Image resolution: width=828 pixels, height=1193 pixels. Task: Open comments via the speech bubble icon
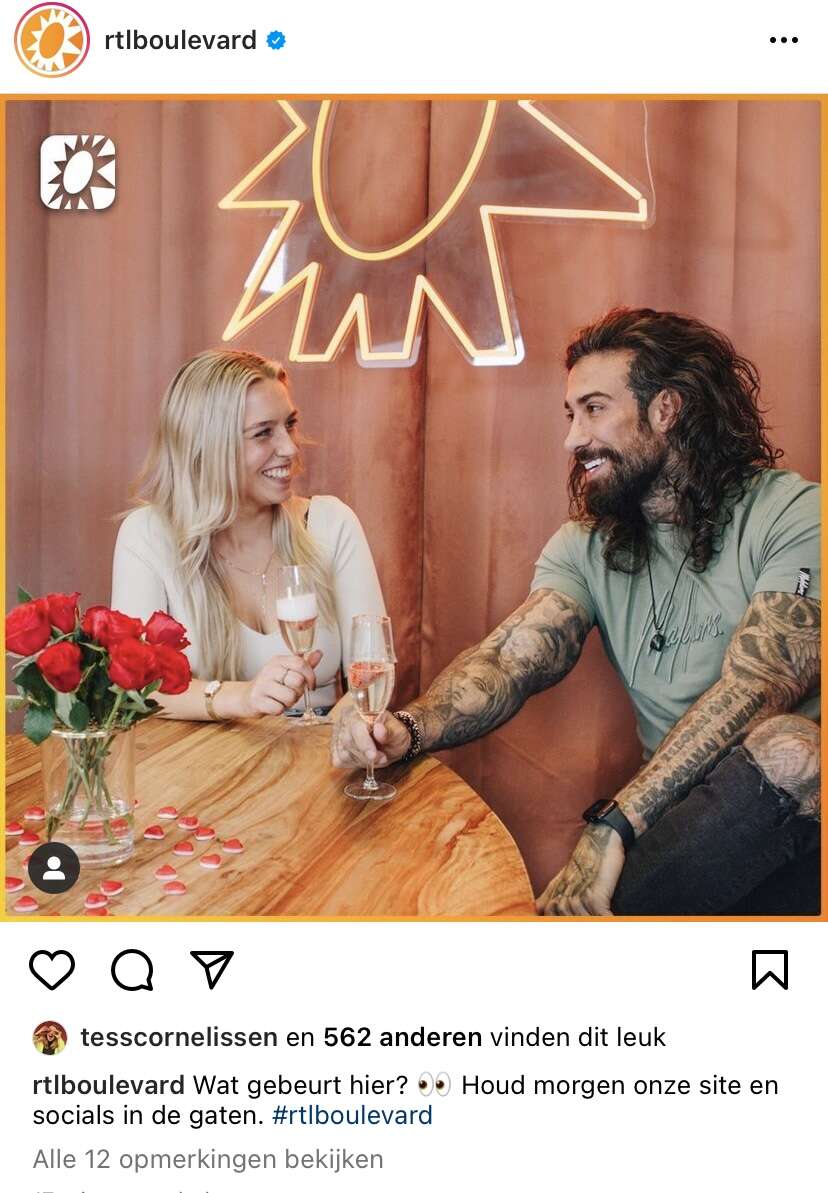point(132,969)
